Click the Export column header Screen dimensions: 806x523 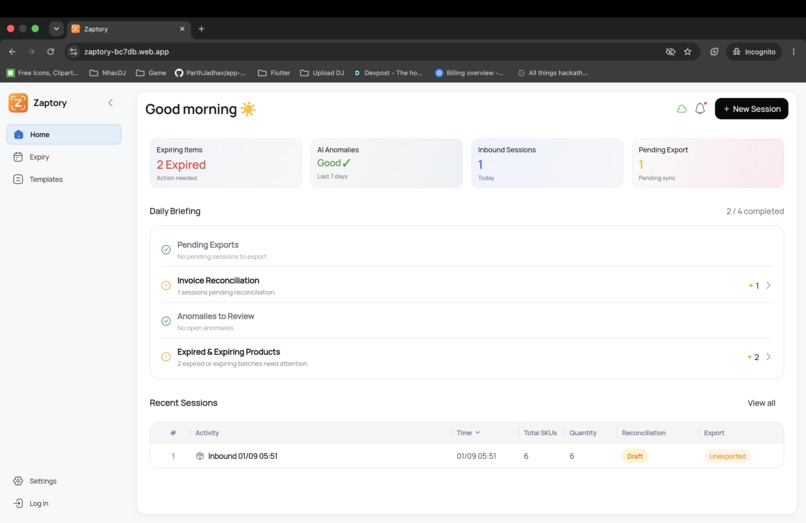pyautogui.click(x=714, y=432)
